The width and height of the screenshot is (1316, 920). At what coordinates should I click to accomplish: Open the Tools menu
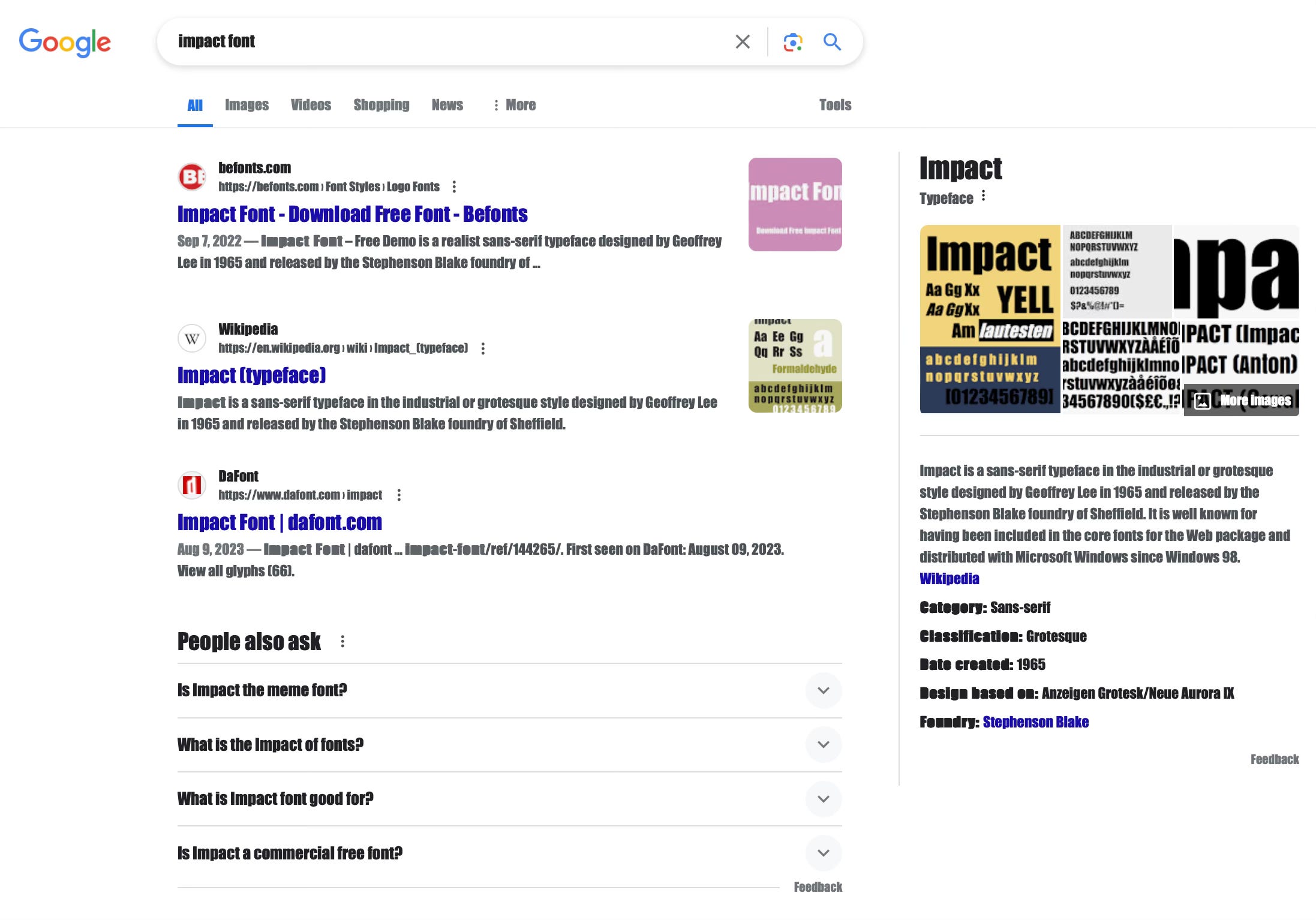point(835,105)
